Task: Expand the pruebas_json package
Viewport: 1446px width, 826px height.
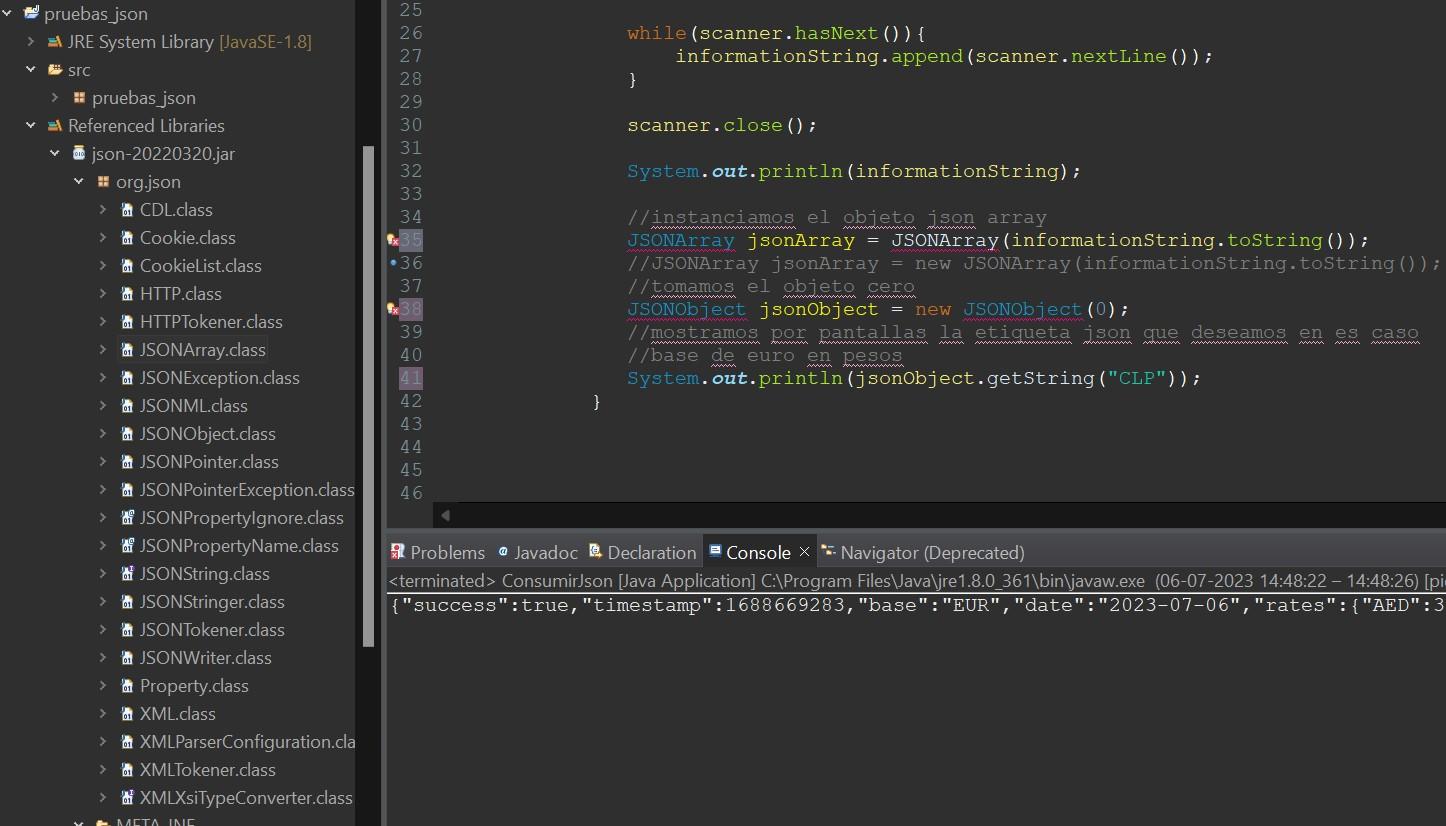Action: click(x=55, y=98)
